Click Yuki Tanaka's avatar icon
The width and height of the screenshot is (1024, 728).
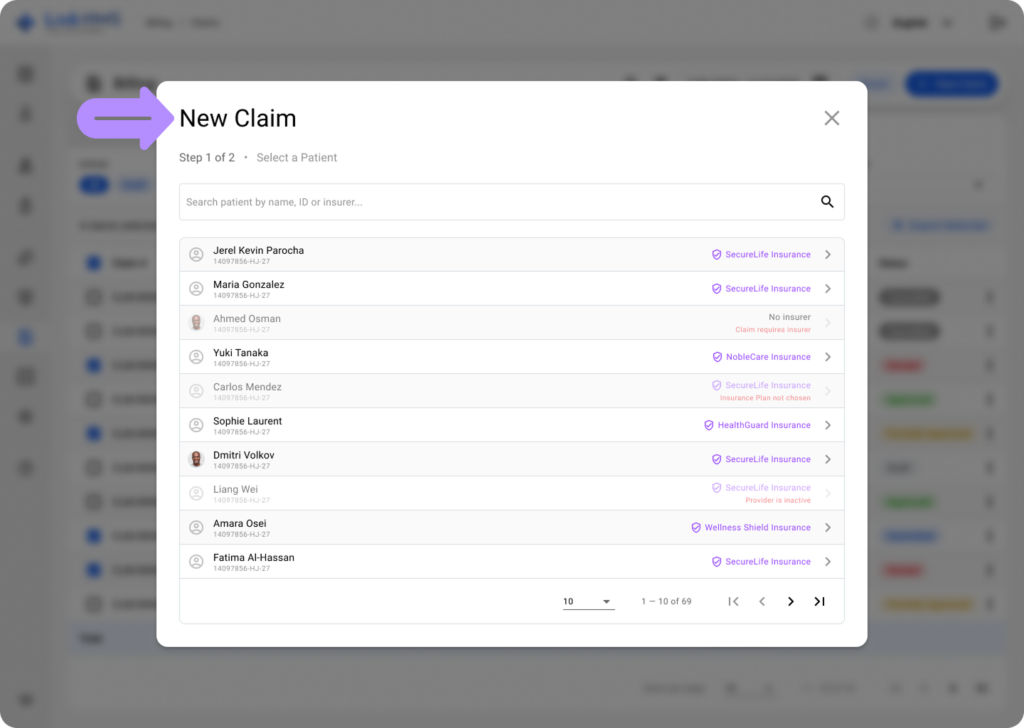(x=196, y=357)
